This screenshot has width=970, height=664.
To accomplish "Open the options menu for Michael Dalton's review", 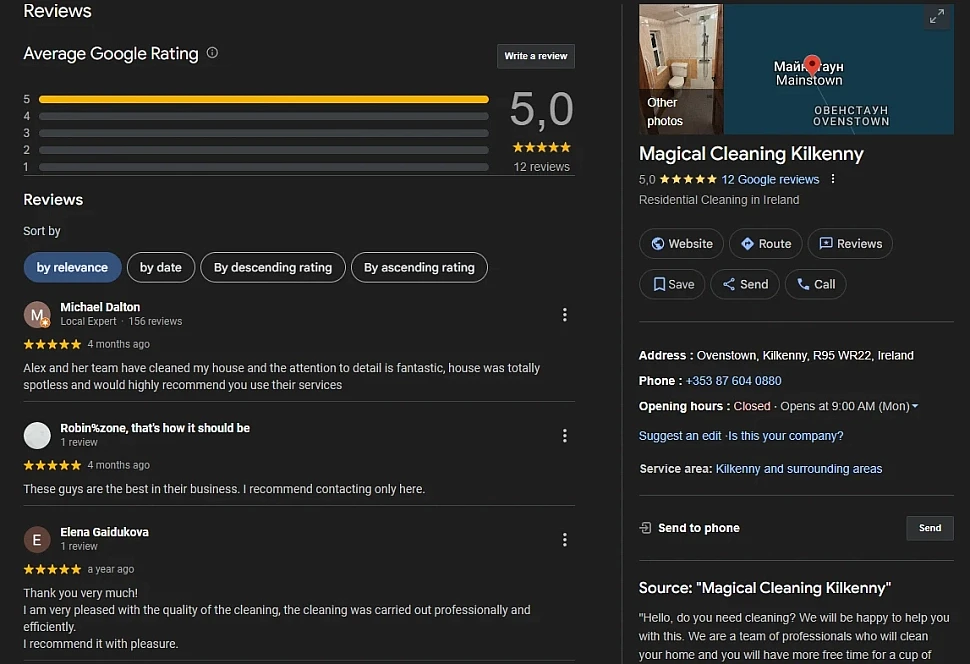I will pos(564,315).
